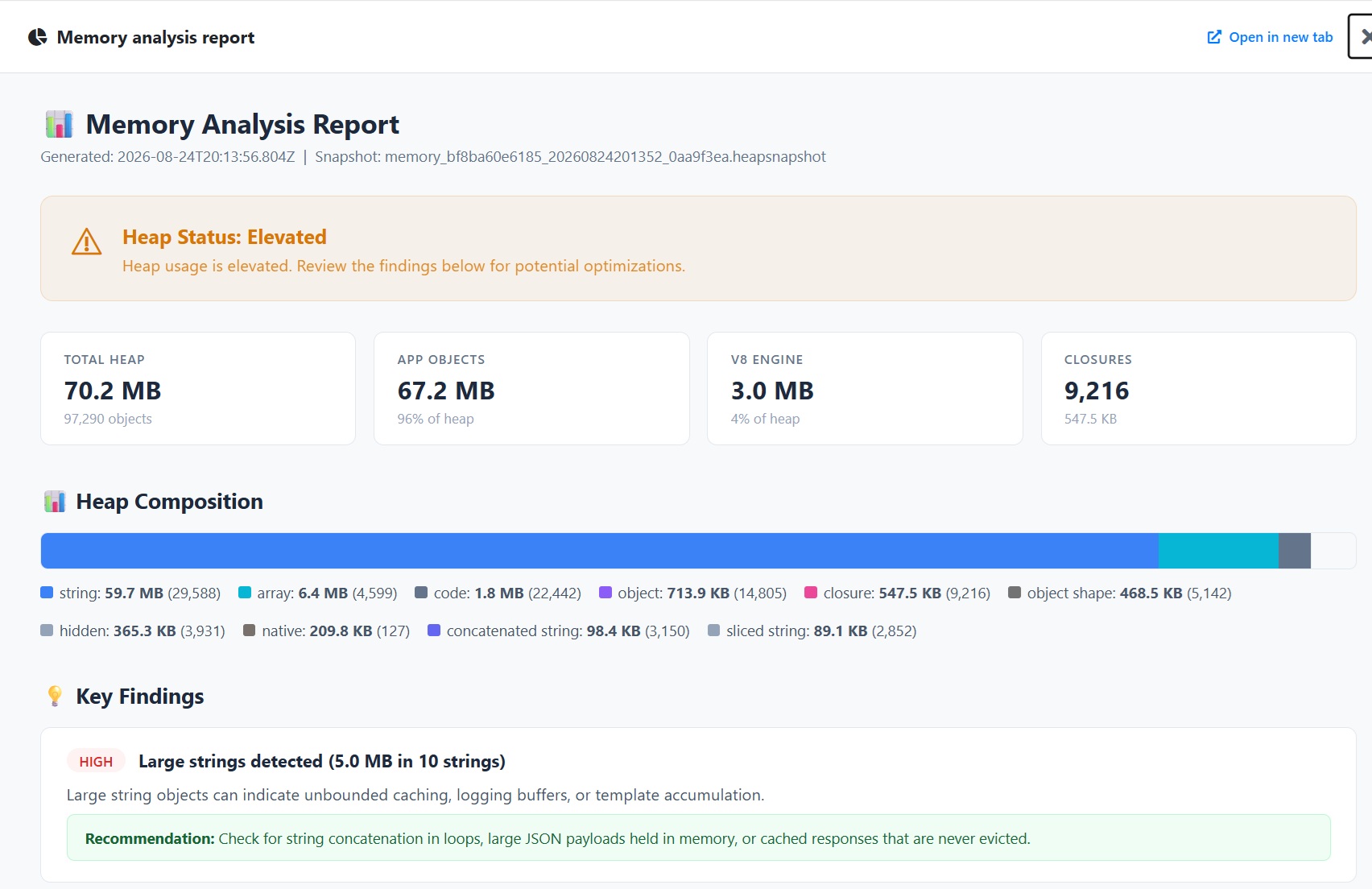This screenshot has width=1372, height=889.
Task: Click the 'Heap Status: Elevated' heading
Action: coord(225,237)
